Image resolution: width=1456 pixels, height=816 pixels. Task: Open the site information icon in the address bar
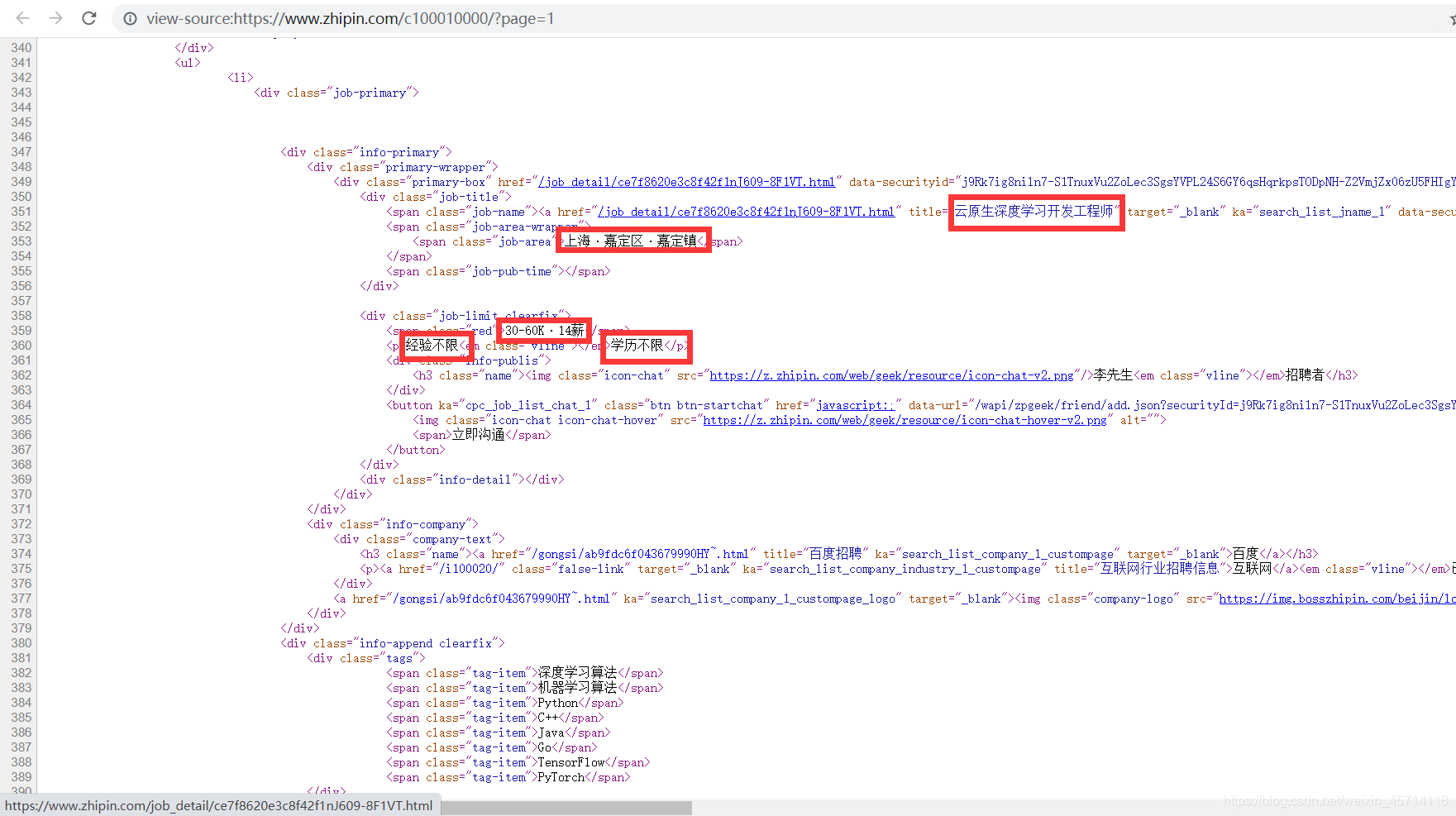(130, 18)
